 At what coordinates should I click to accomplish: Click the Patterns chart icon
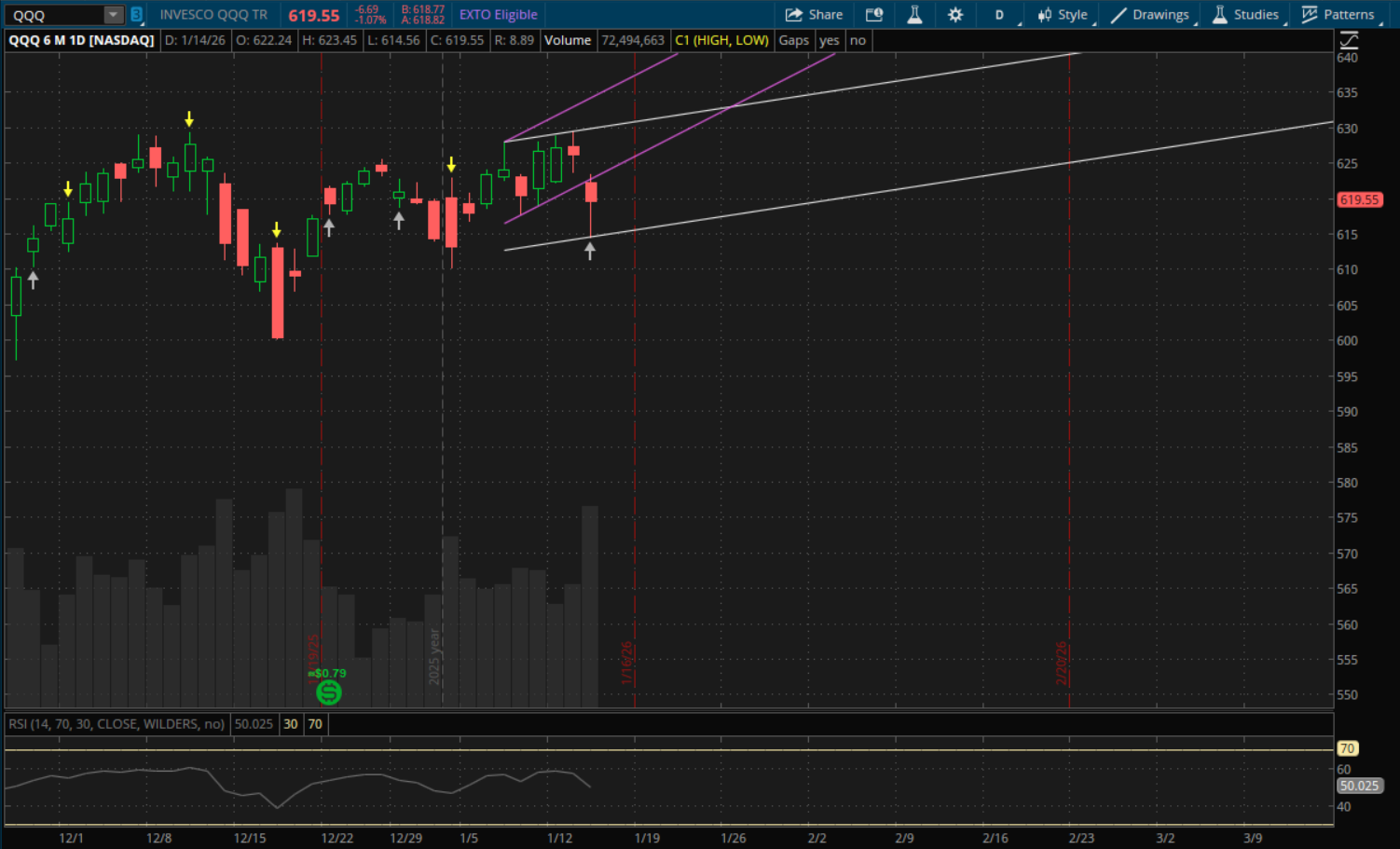point(1310,15)
